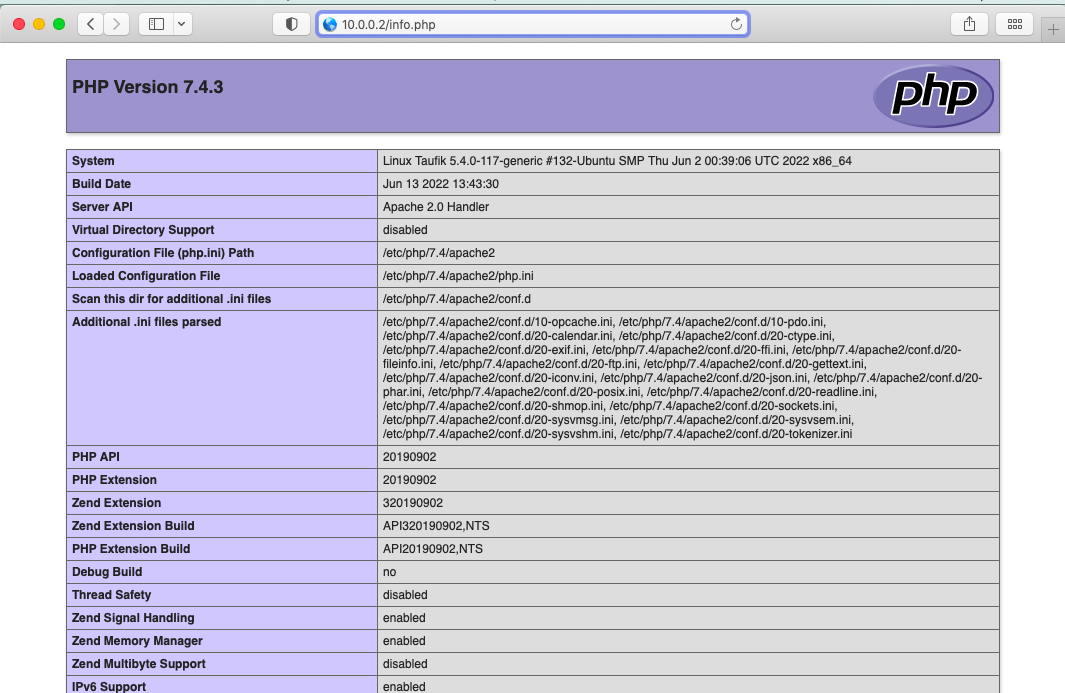Select the Debug Build value no
1065x693 pixels.
tap(389, 573)
